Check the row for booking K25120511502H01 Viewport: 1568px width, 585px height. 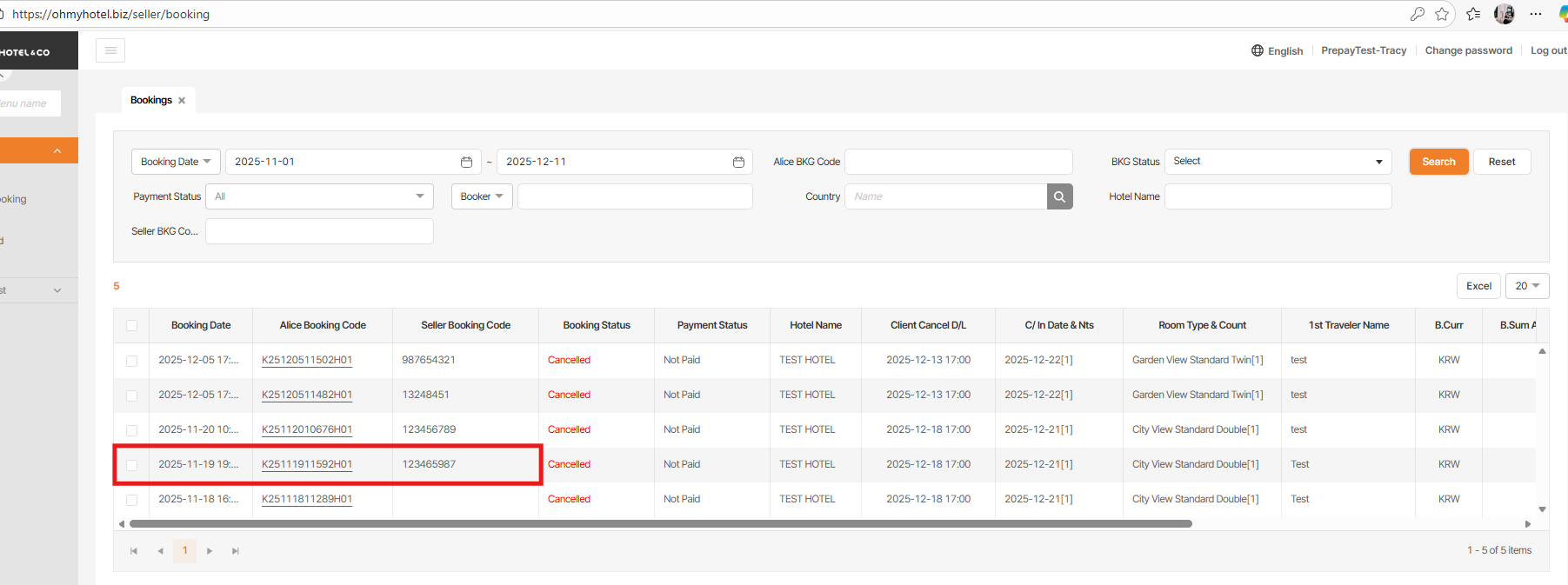click(x=131, y=361)
